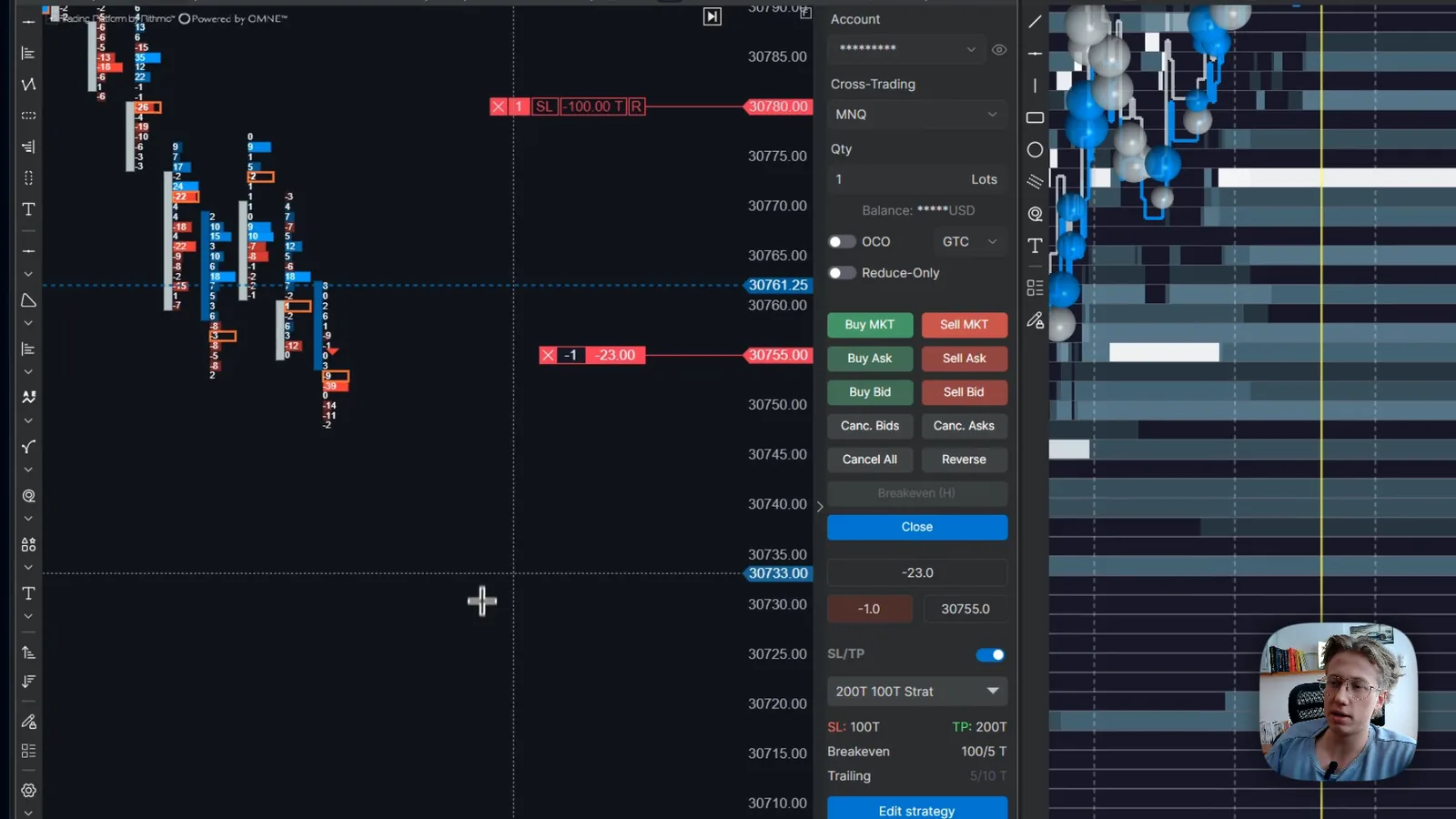Expand options chevron below the indicators wave icon
The image size is (1456, 819).
(28, 420)
